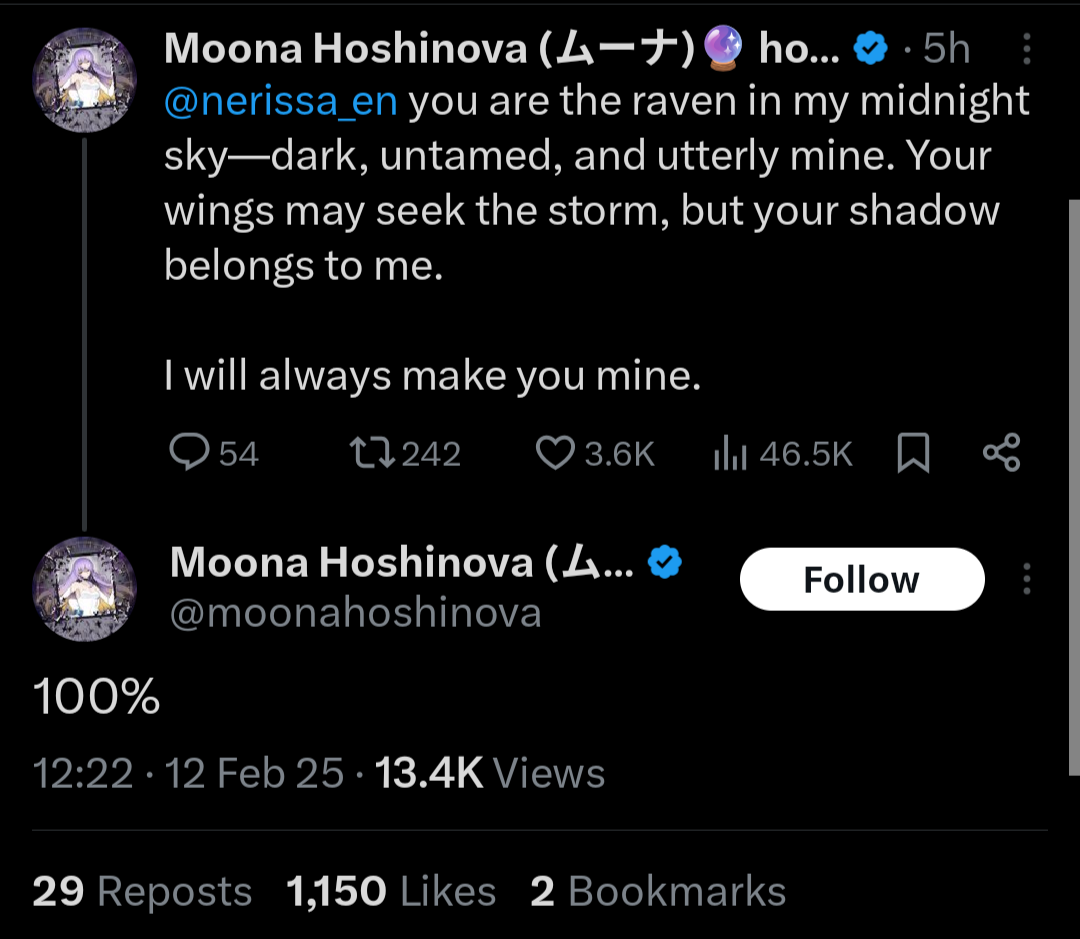
Task: Click the verified badge beside the Follow button
Action: pos(665,563)
